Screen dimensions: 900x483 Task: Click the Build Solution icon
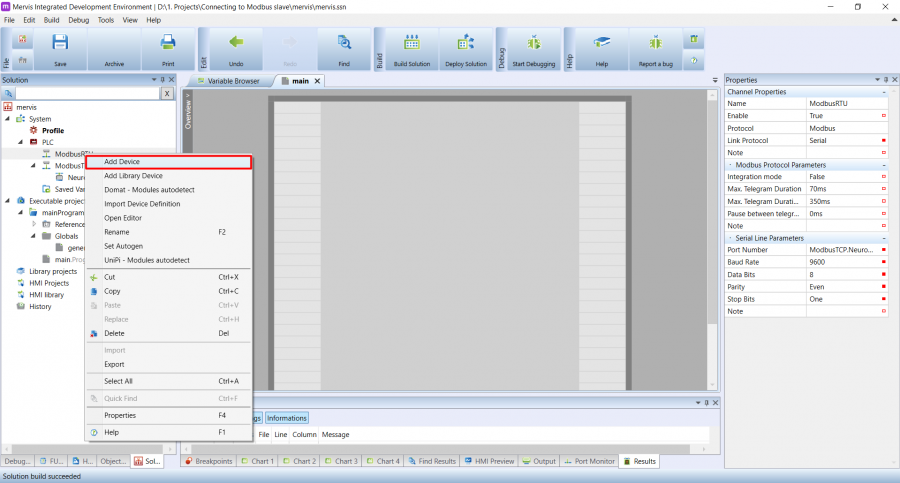point(411,44)
